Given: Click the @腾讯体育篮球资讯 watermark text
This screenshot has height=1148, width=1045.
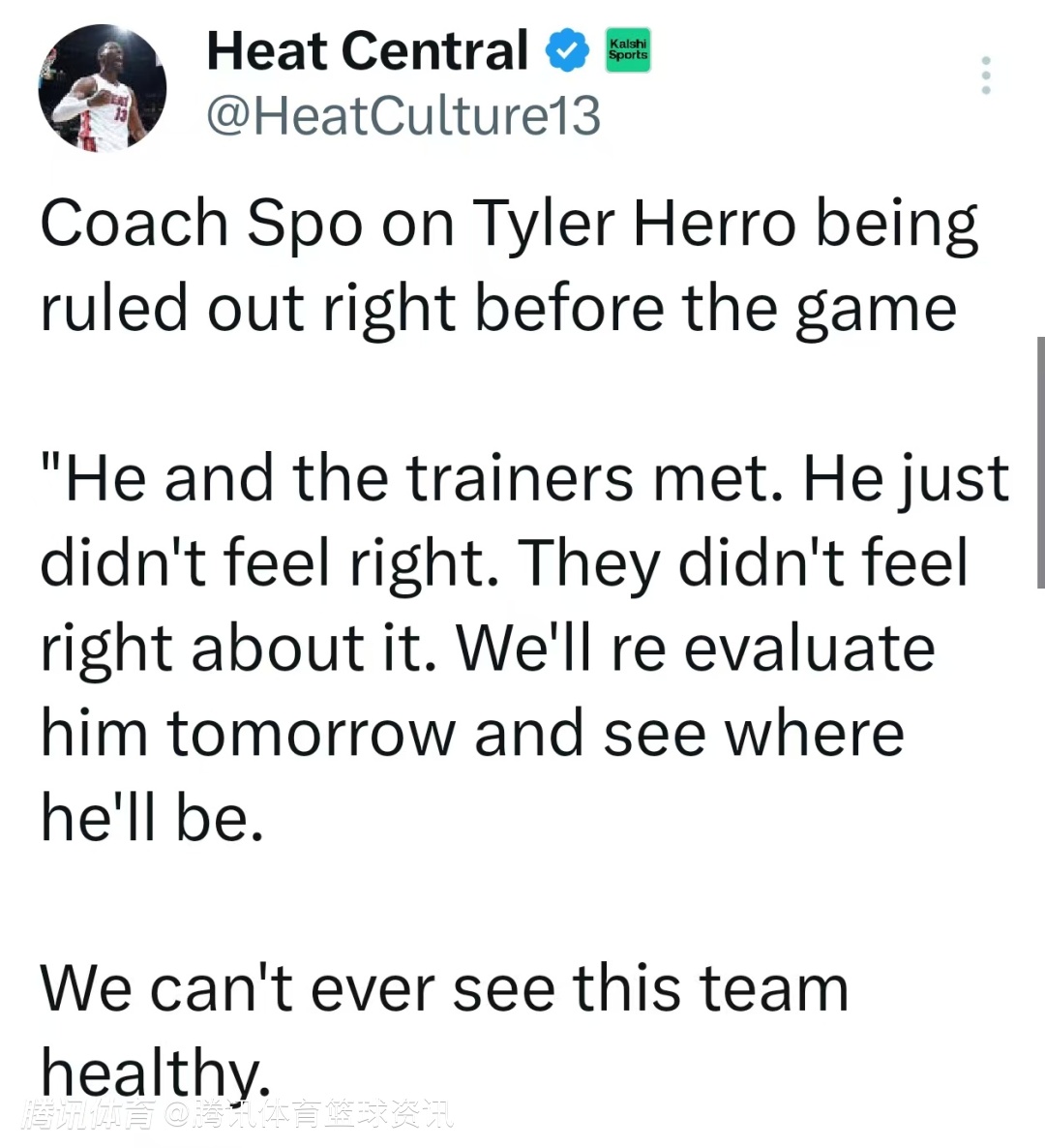Looking at the screenshot, I should [308, 1115].
